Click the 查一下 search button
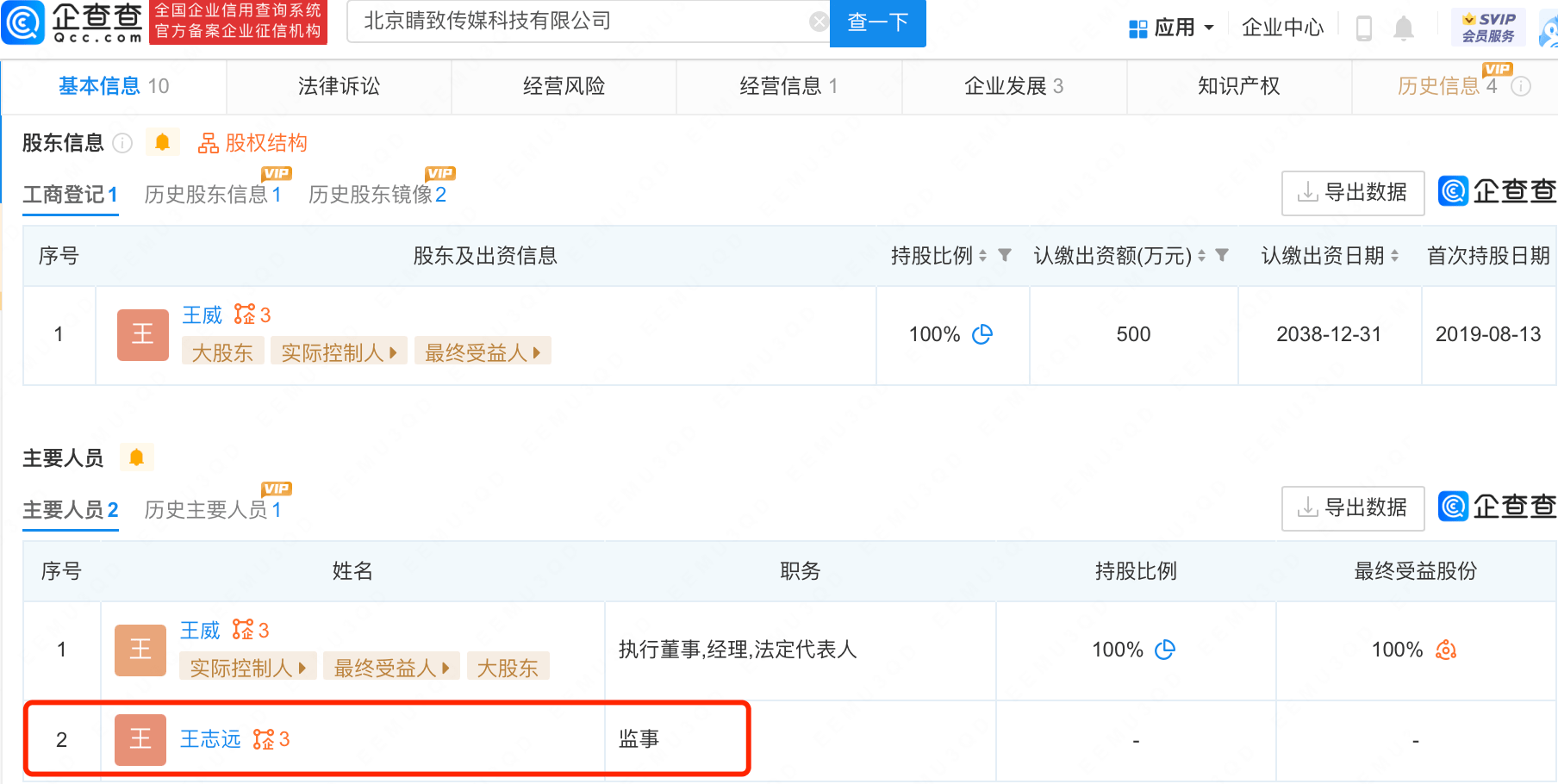 coord(877,22)
